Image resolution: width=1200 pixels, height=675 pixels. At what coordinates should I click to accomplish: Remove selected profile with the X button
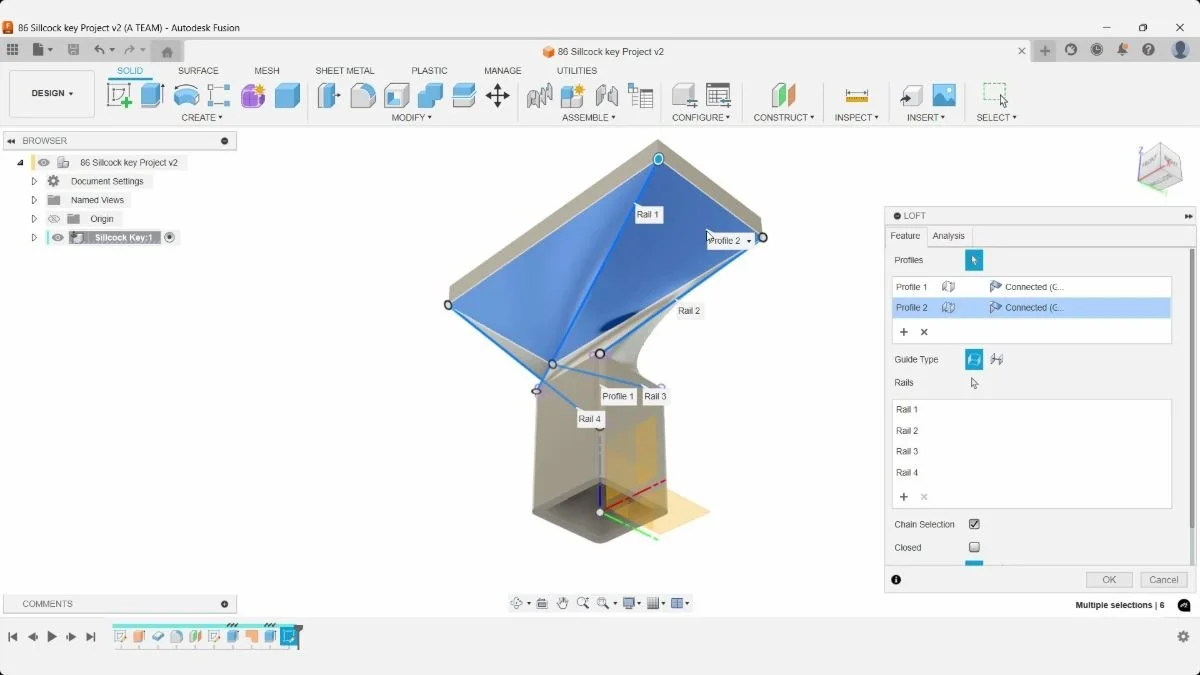pos(924,332)
